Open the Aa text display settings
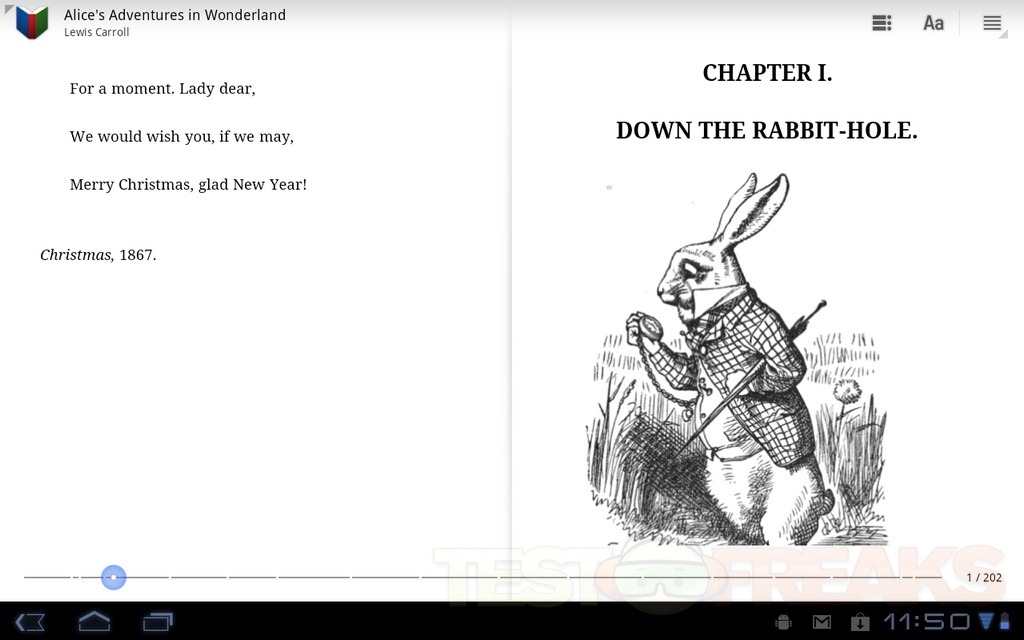Viewport: 1024px width, 640px height. tap(933, 23)
